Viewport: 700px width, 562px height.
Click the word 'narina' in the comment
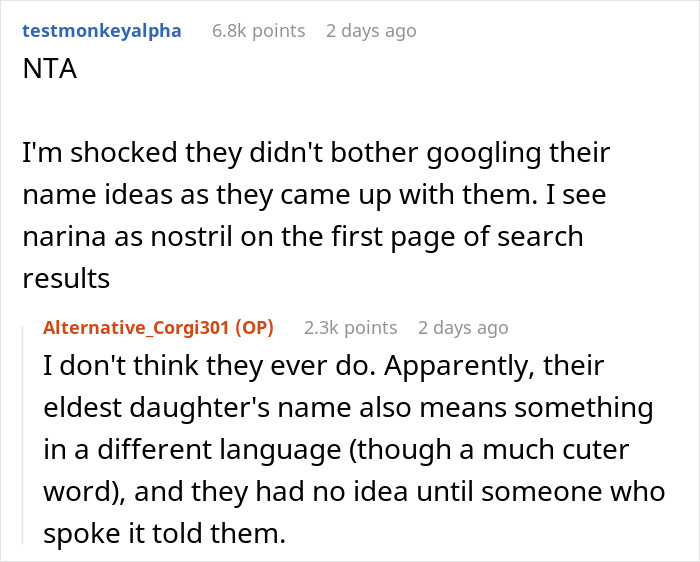(x=64, y=237)
